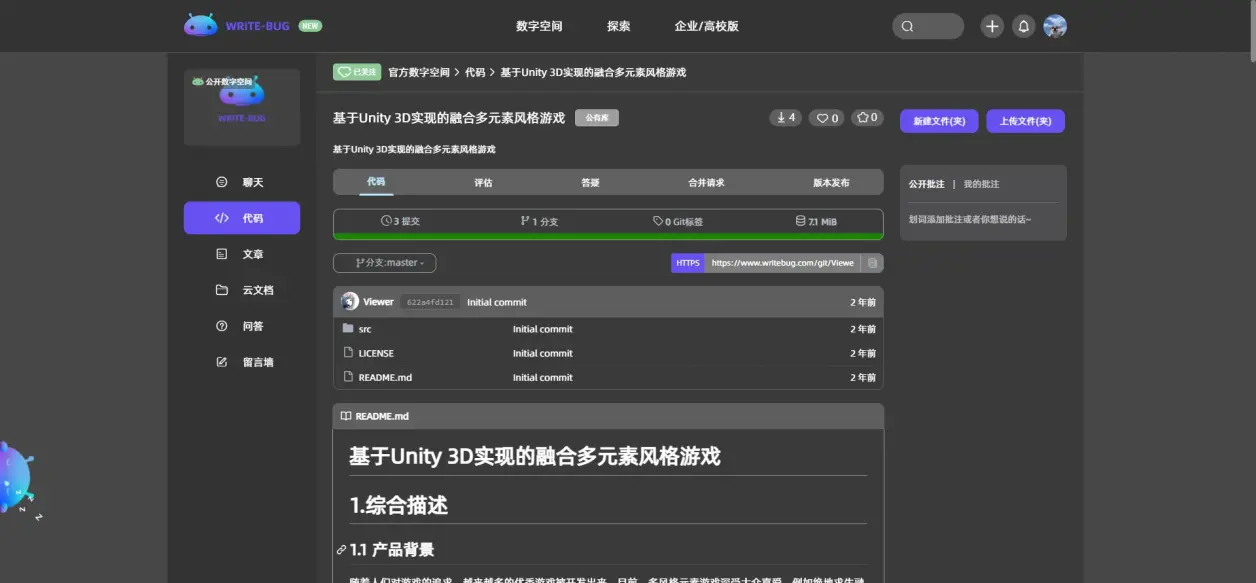This screenshot has height=583, width=1256.
Task: Switch to the 代码 tab
Action: click(x=375, y=182)
